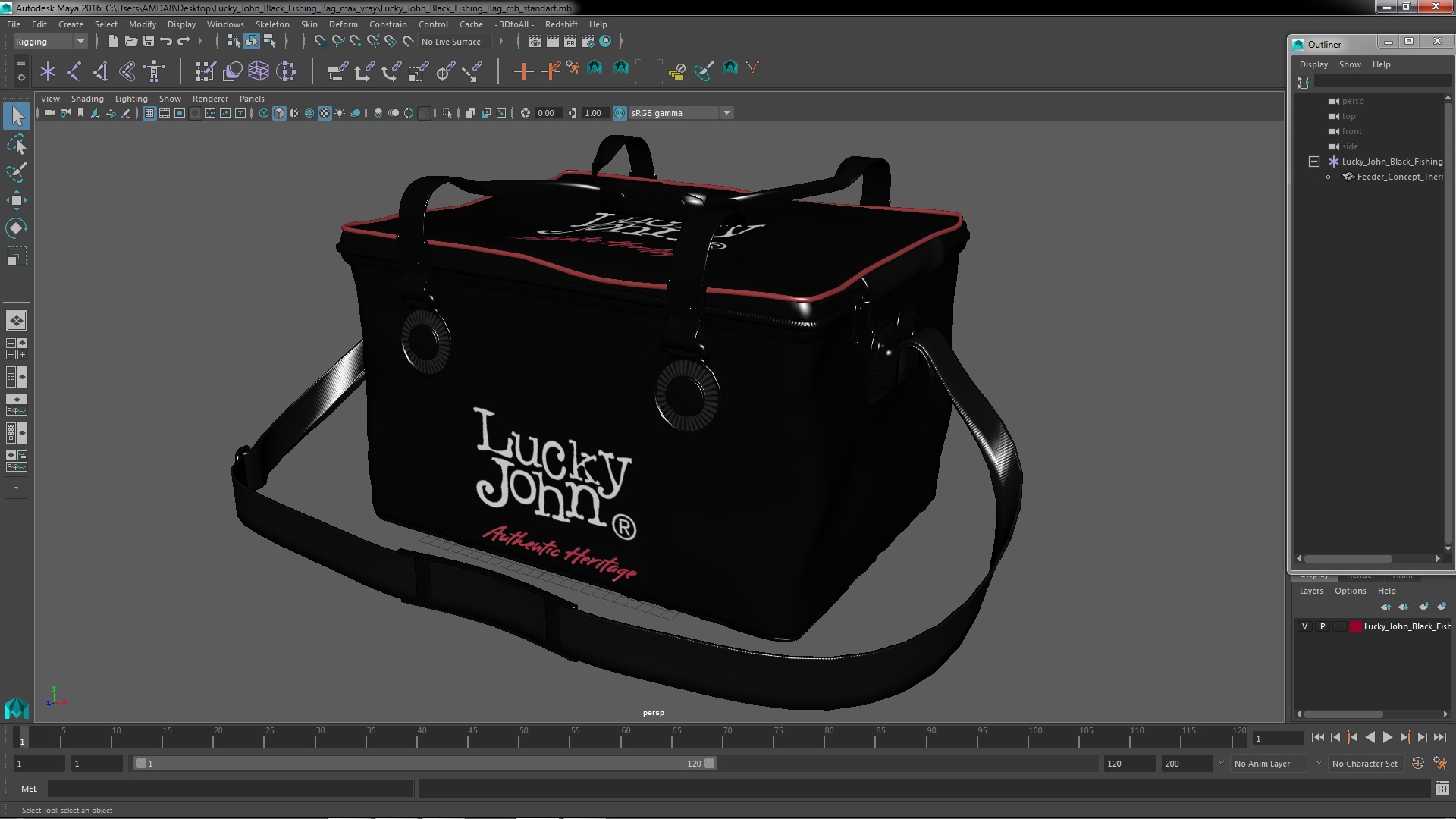Toggle auto keyframe button
The image size is (1456, 819).
tap(1417, 764)
